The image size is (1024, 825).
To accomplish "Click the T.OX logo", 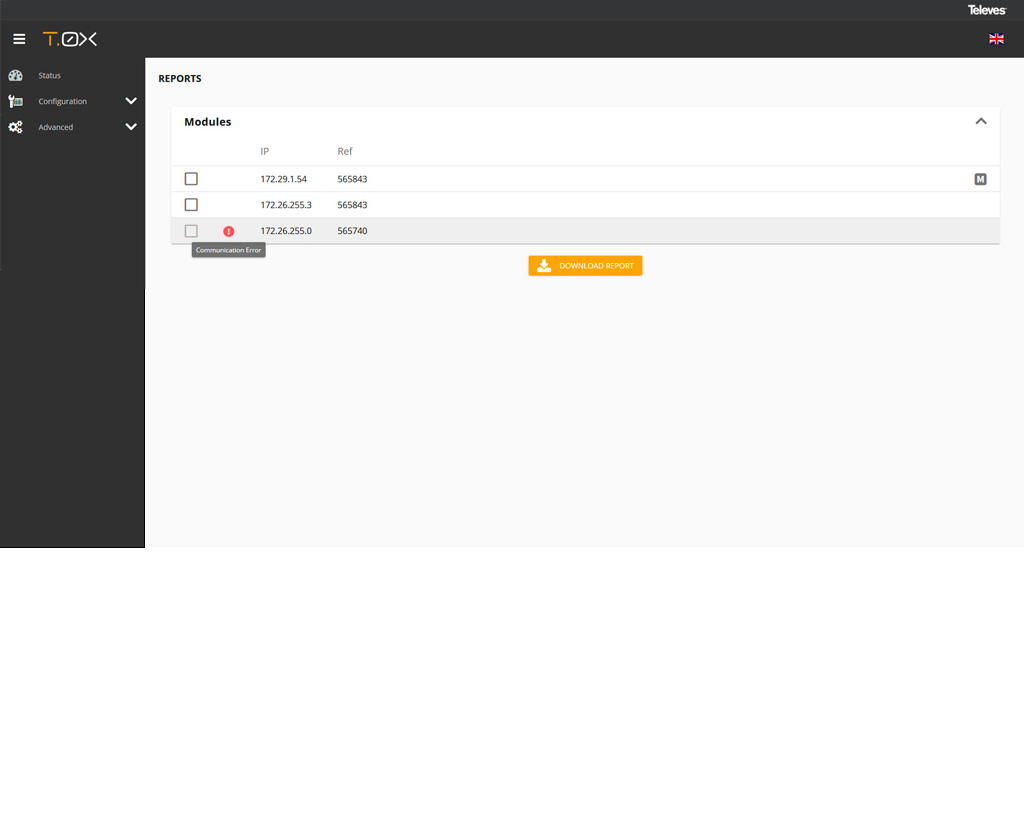I will point(70,39).
